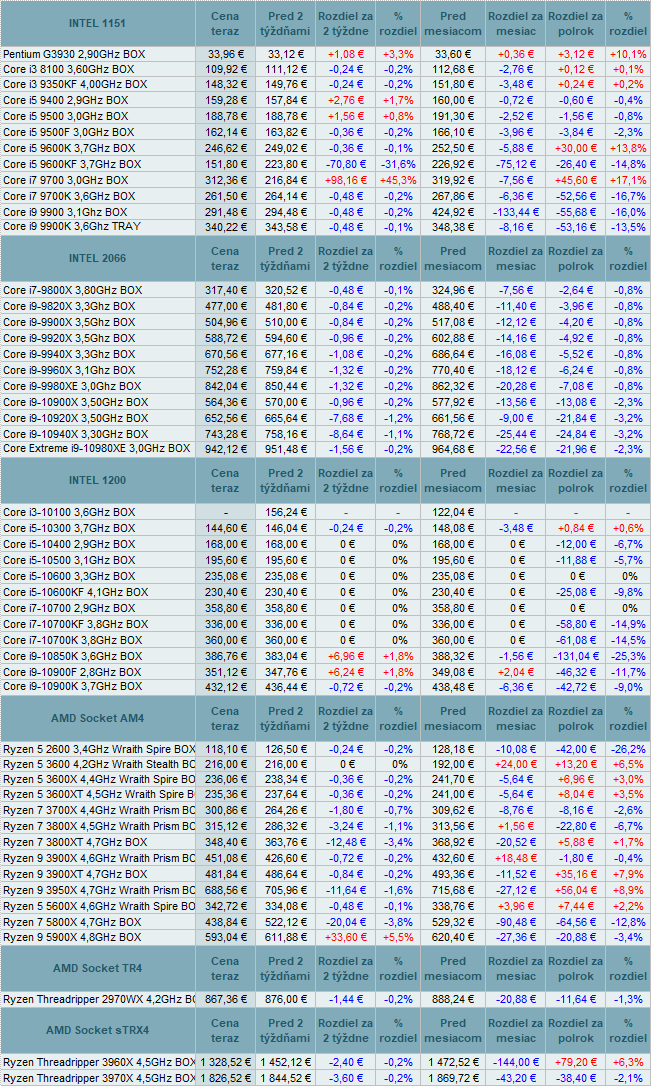Select Ryzen 7 5800X 4,7GHz BOX
Screen dimensions: 651x1086
tap(72, 923)
